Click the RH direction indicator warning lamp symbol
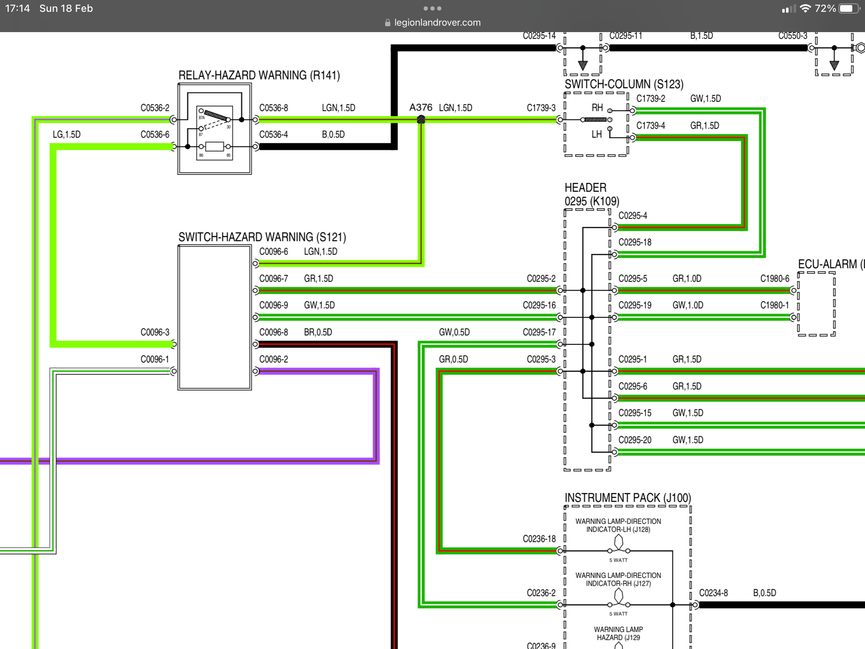This screenshot has width=865, height=649. coord(618,598)
